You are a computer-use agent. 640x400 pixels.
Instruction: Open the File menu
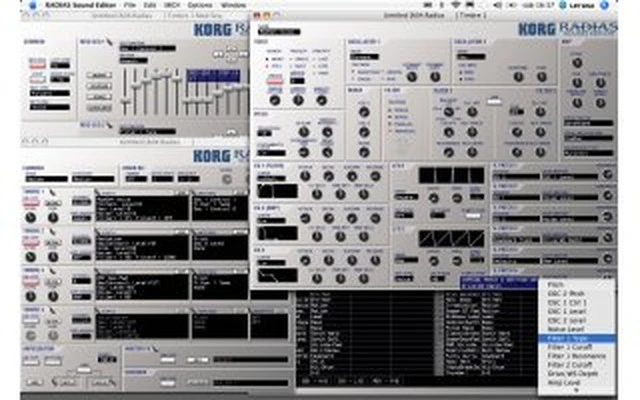point(130,5)
